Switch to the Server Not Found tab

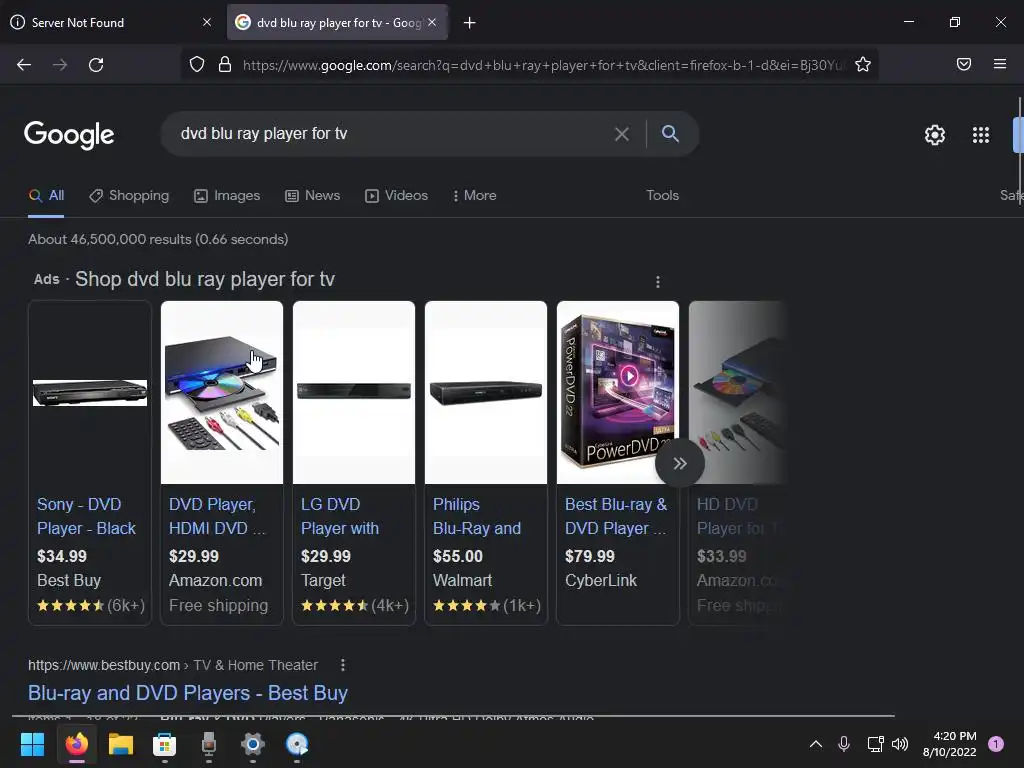111,22
